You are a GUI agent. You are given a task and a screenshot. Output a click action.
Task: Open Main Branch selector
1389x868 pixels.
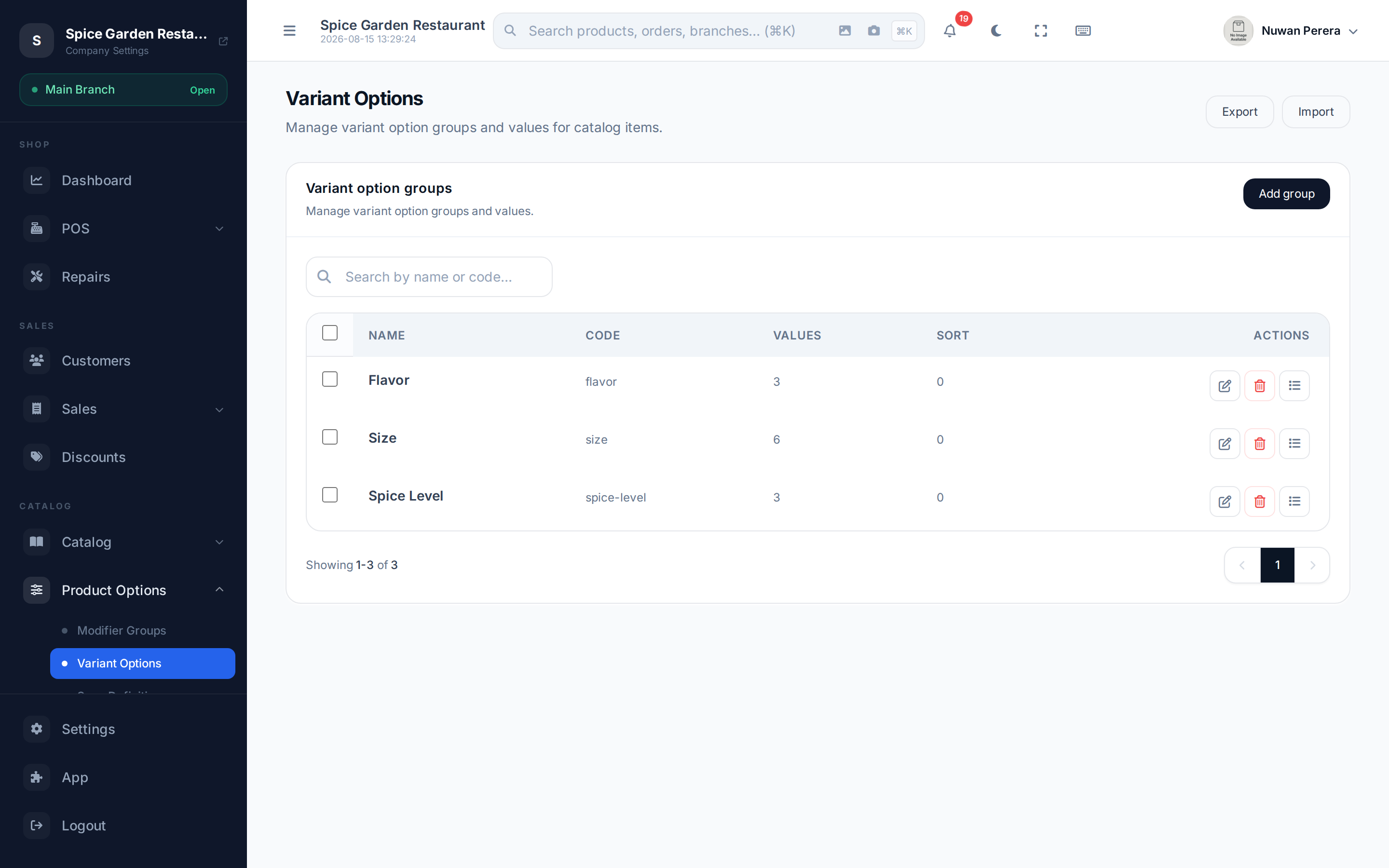123,90
